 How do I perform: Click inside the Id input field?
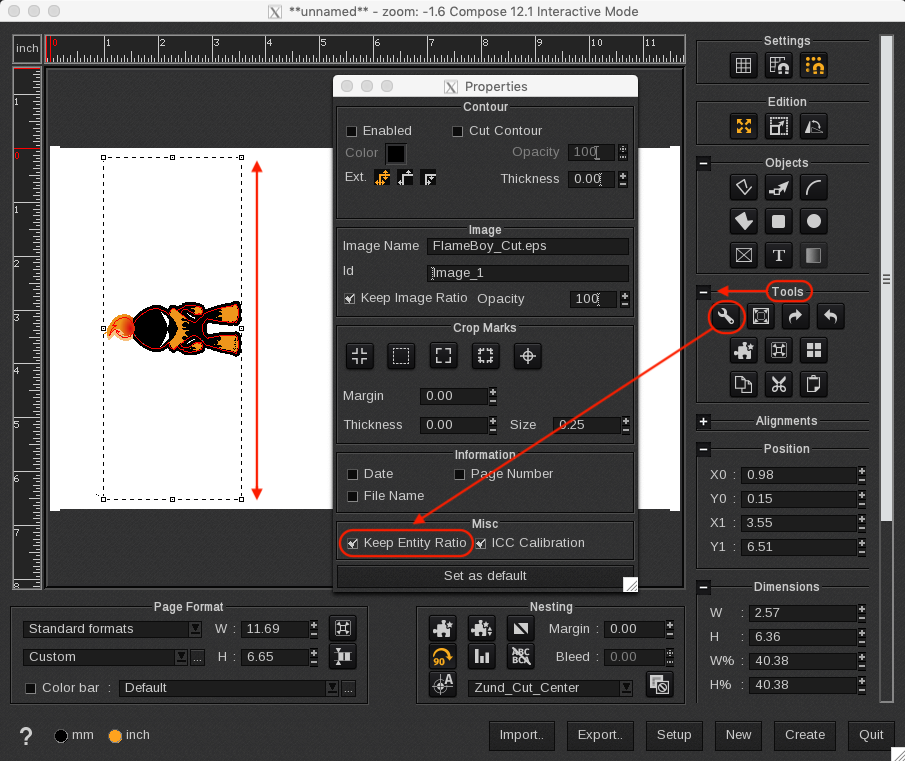coord(527,272)
